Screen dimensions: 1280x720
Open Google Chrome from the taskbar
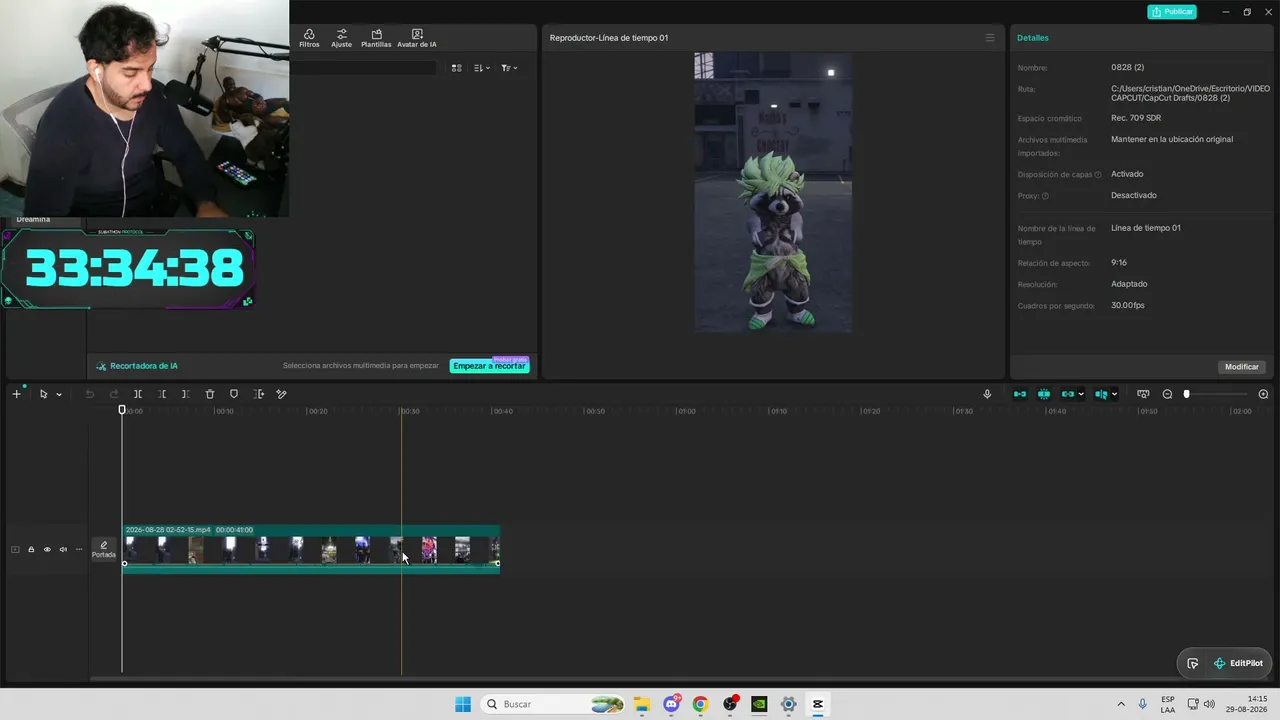click(700, 704)
